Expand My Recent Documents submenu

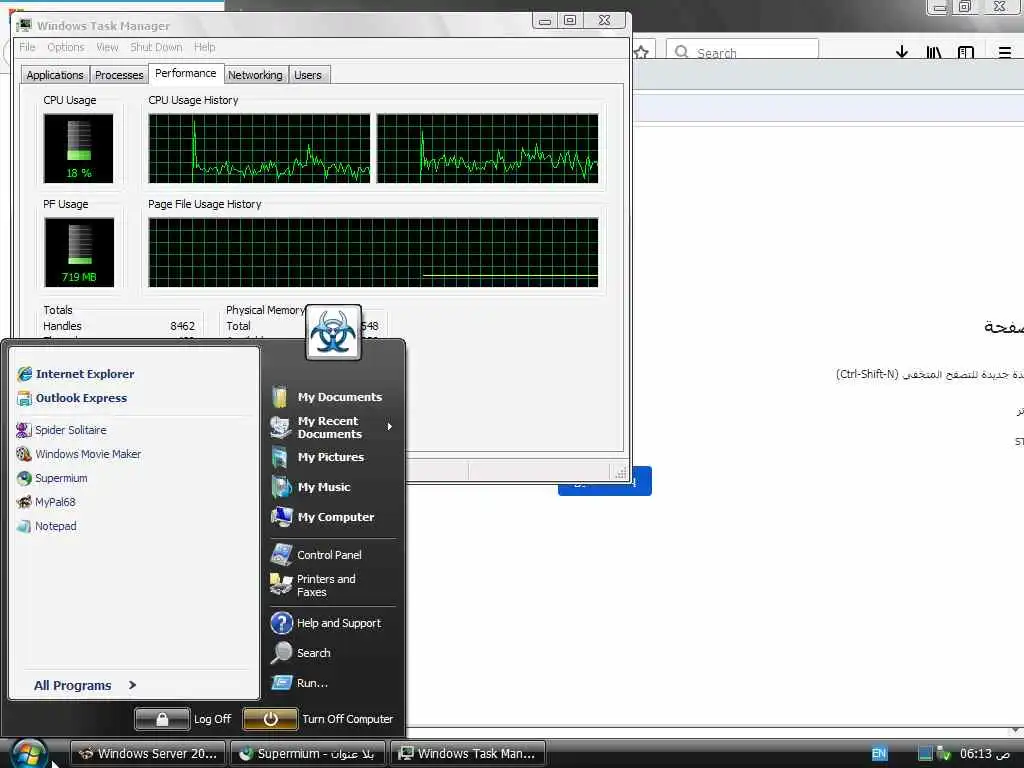click(x=333, y=427)
